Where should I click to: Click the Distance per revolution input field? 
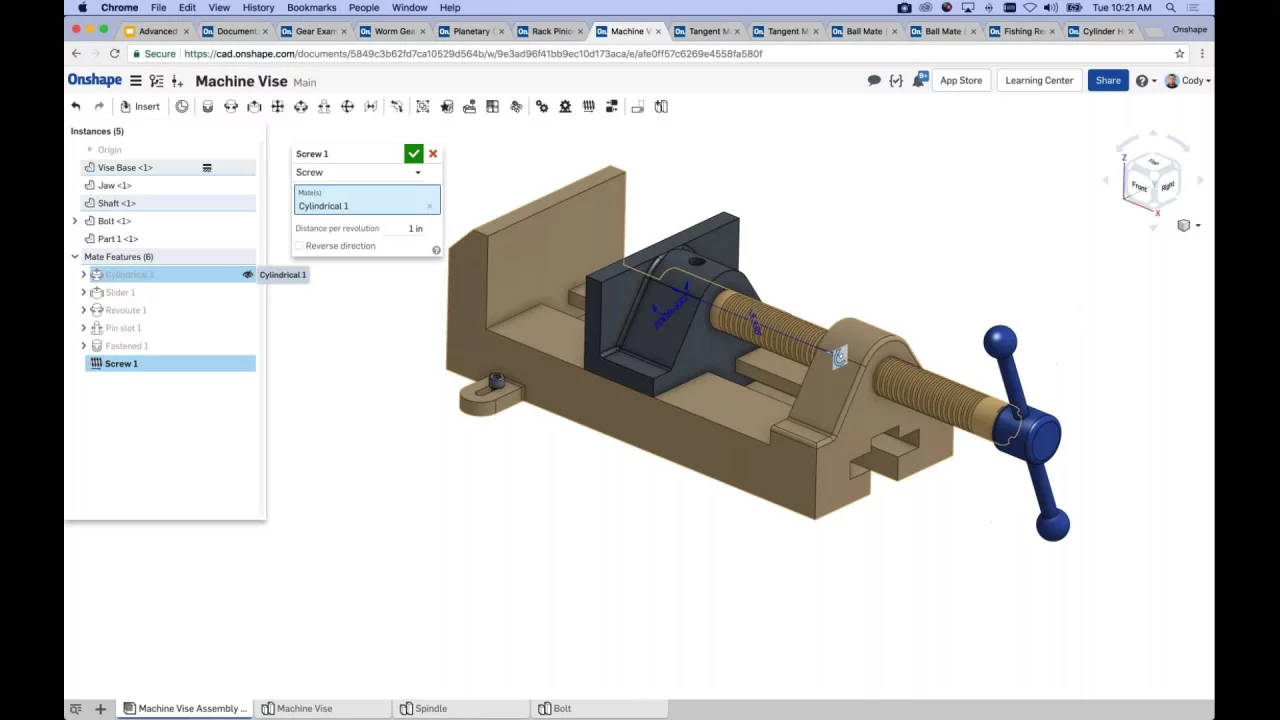click(417, 228)
